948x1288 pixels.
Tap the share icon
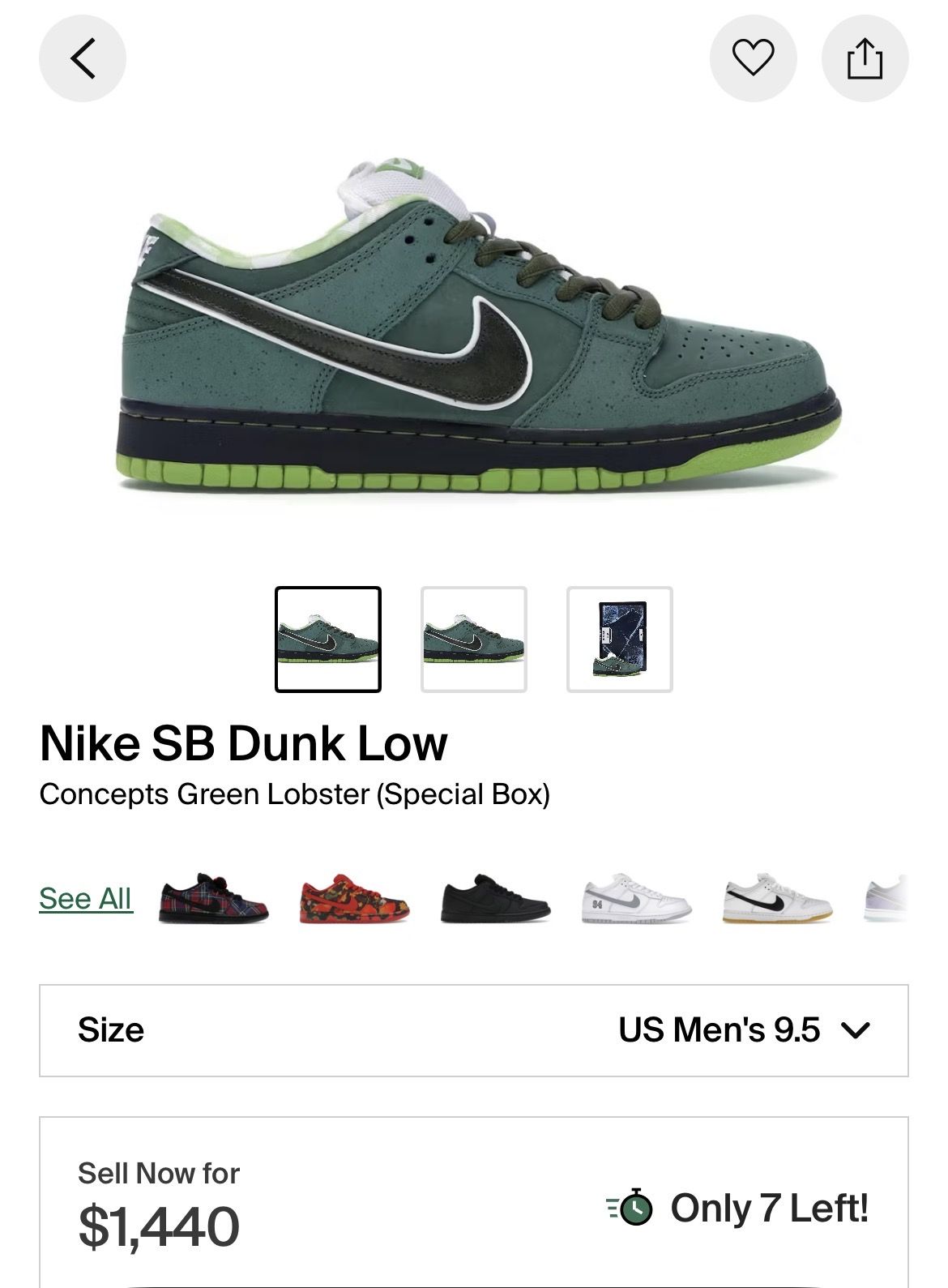click(865, 58)
